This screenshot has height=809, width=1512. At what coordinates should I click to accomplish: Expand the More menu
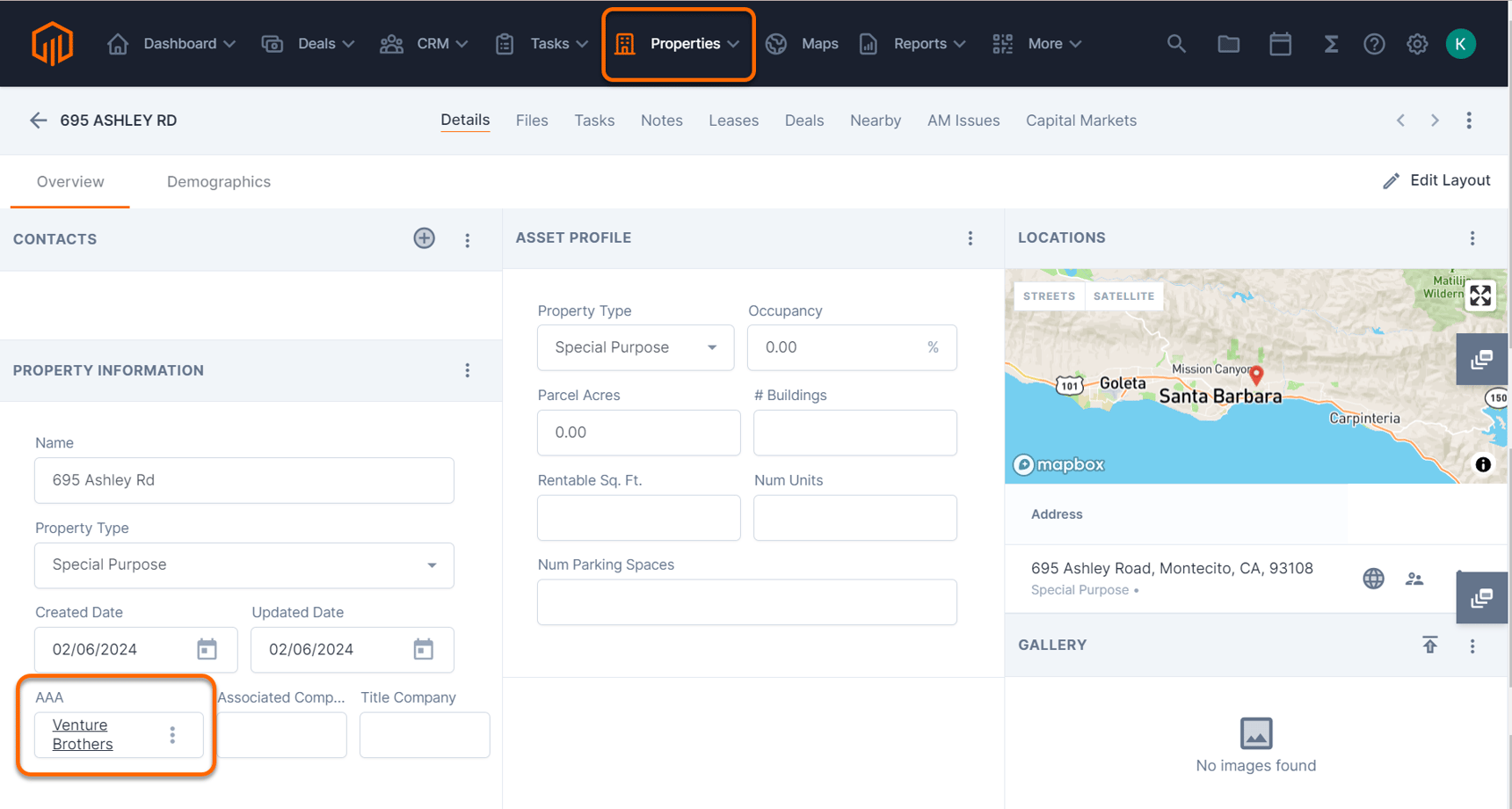click(1046, 43)
